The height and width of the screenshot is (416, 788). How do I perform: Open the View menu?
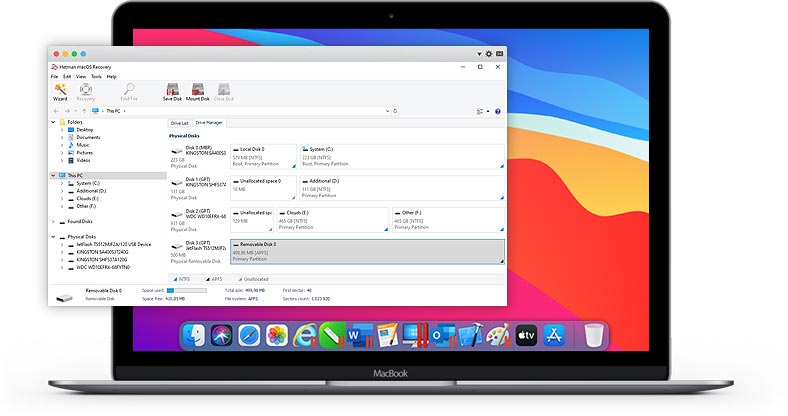tap(81, 77)
